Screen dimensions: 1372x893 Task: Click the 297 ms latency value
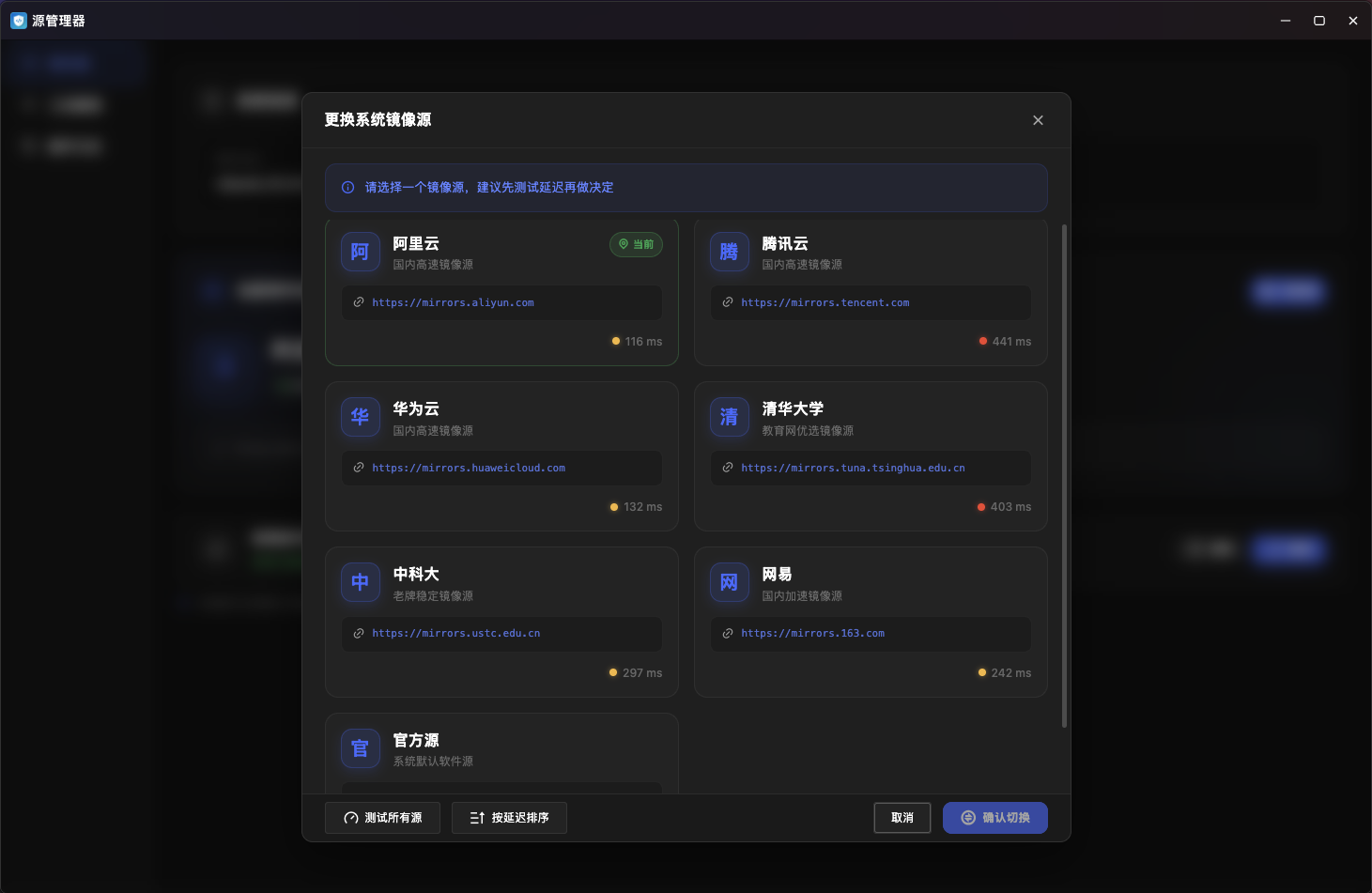click(x=642, y=672)
